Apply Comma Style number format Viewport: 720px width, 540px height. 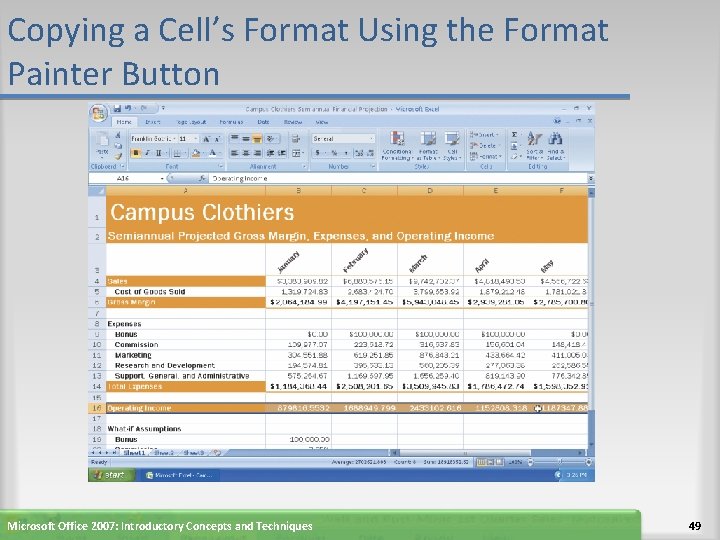(345, 153)
